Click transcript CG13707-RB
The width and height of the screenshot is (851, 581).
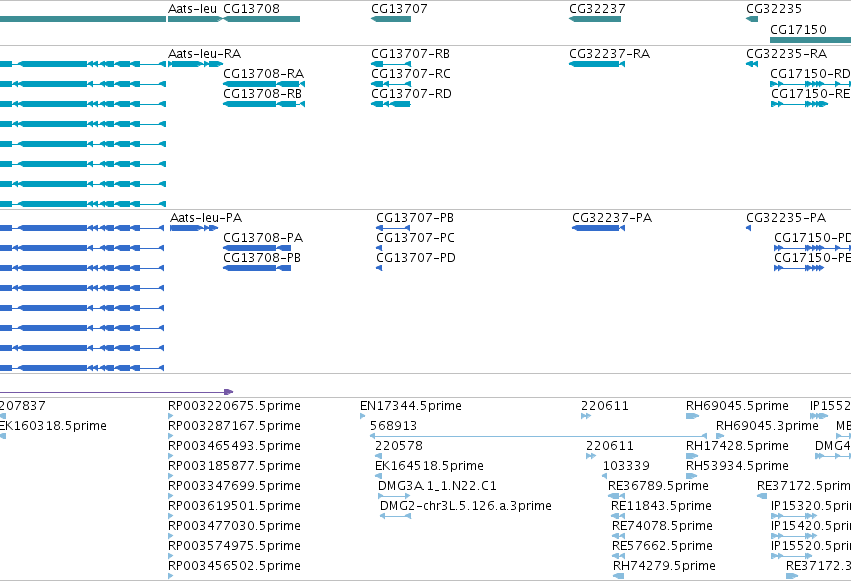pos(391,64)
